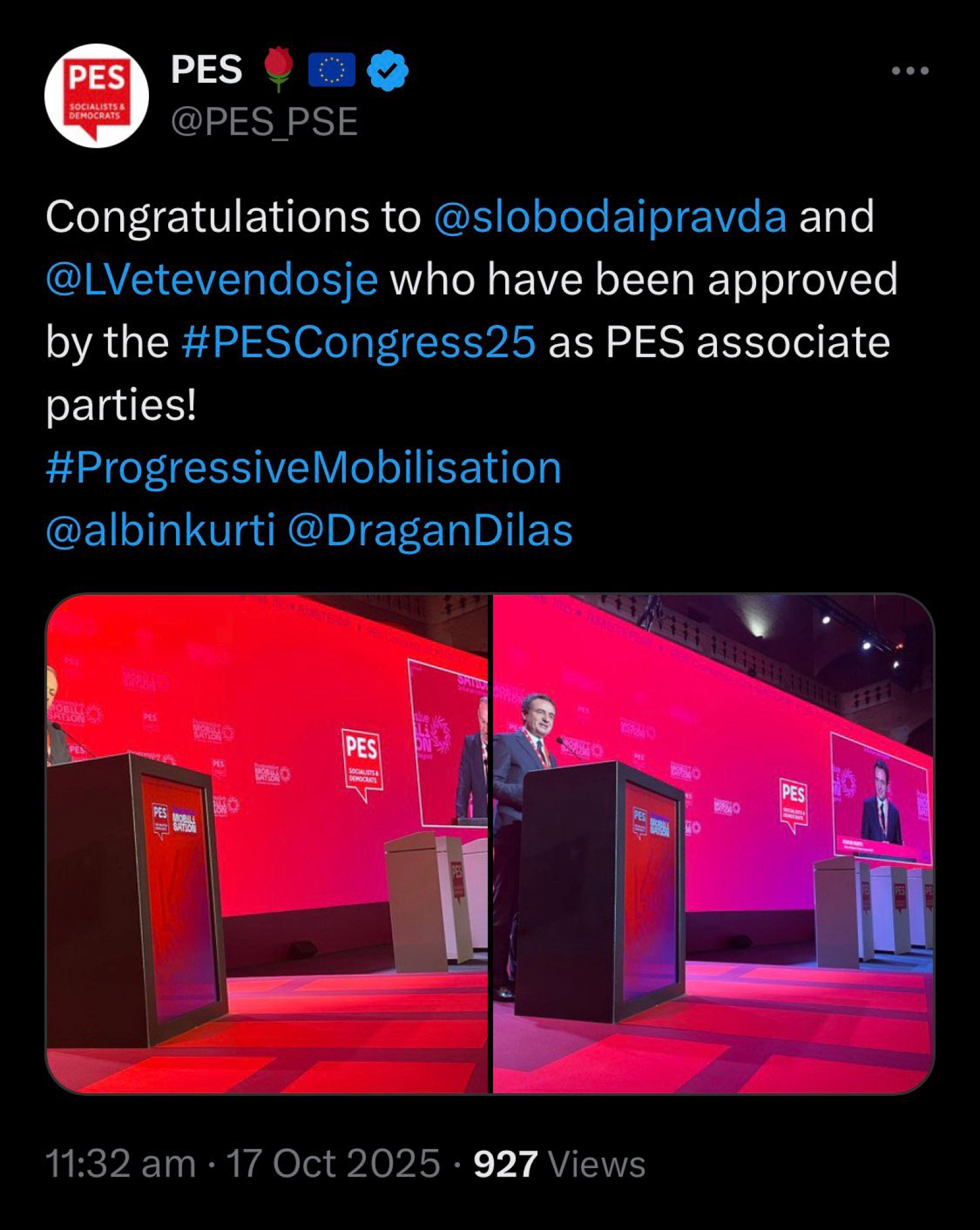980x1230 pixels.
Task: Click the 17 Oct 2025 date
Action: coord(333,1164)
